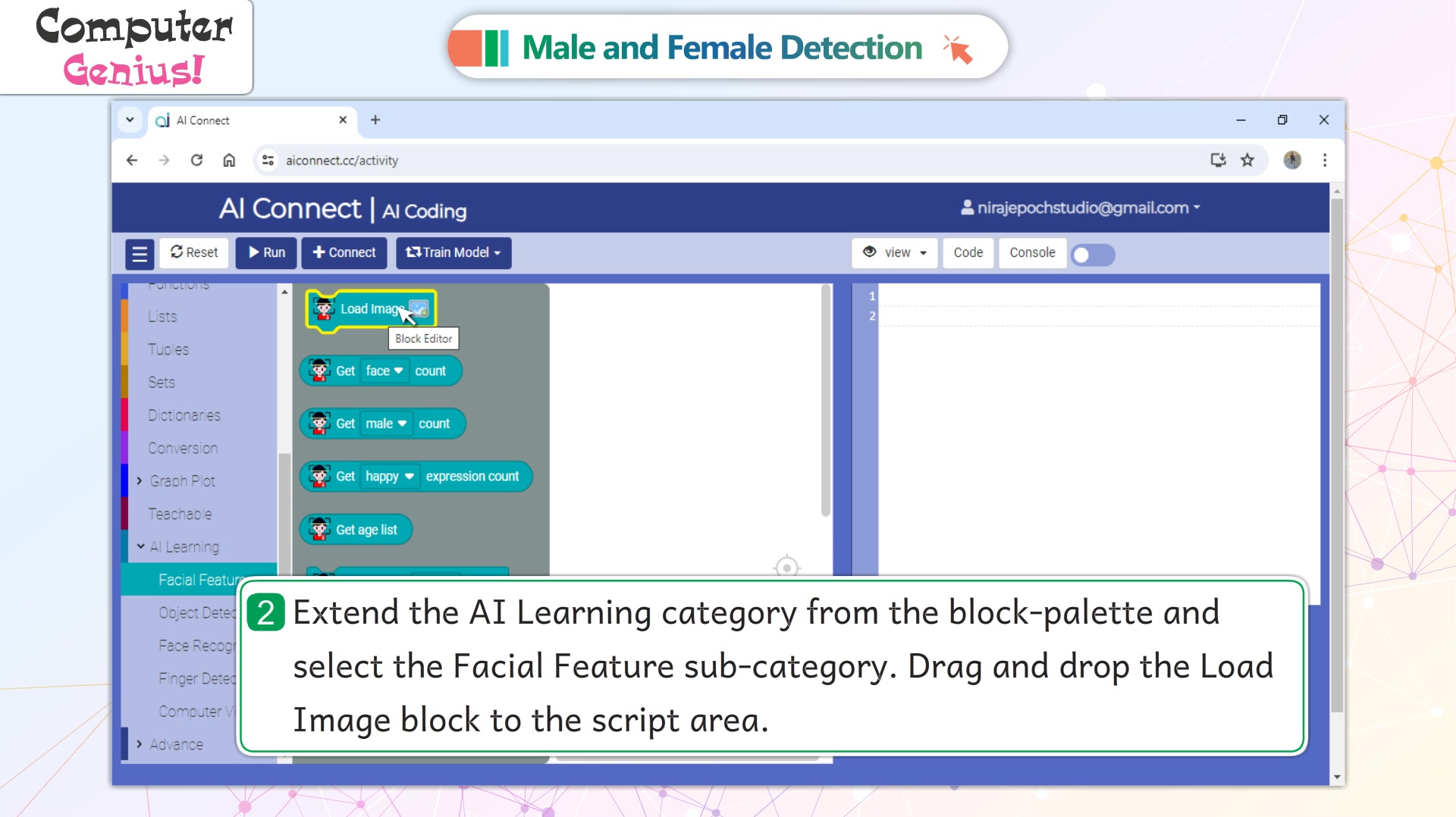The height and width of the screenshot is (817, 1456).
Task: Switch to the Code tab
Action: (x=968, y=252)
